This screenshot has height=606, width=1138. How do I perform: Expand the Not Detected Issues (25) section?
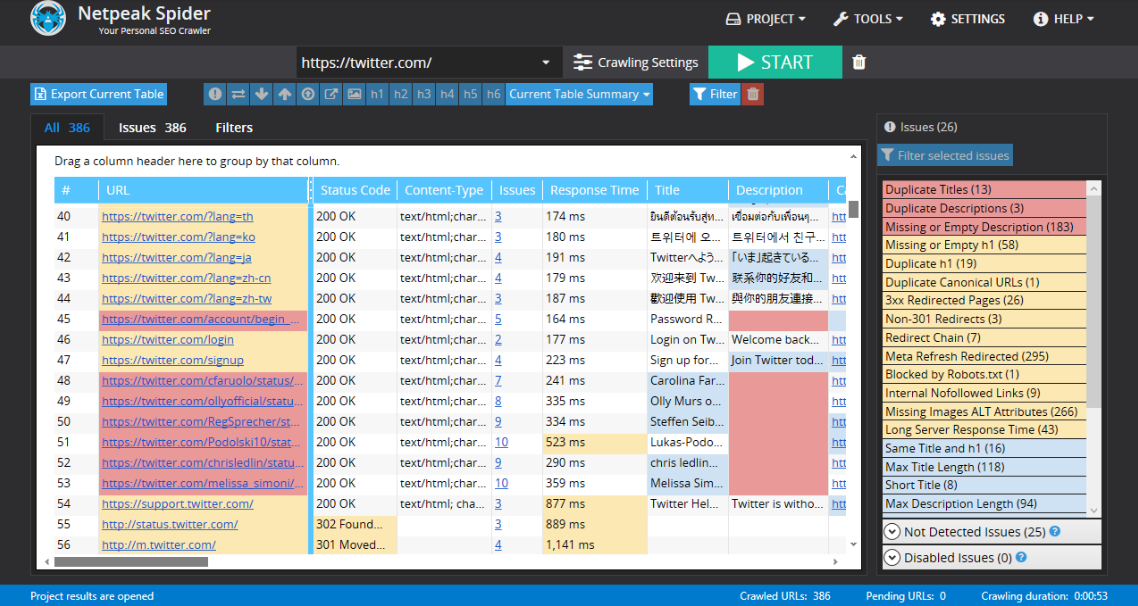991,532
